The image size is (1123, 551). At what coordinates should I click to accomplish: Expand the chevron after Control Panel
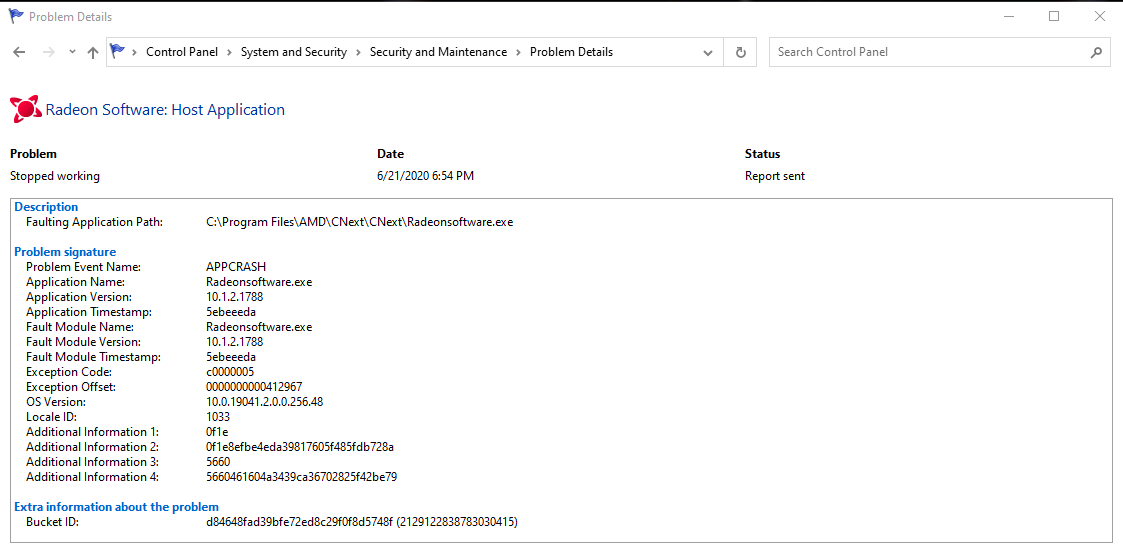point(230,52)
